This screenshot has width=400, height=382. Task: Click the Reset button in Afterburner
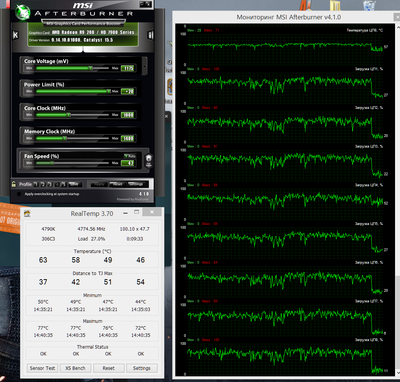tap(117, 184)
